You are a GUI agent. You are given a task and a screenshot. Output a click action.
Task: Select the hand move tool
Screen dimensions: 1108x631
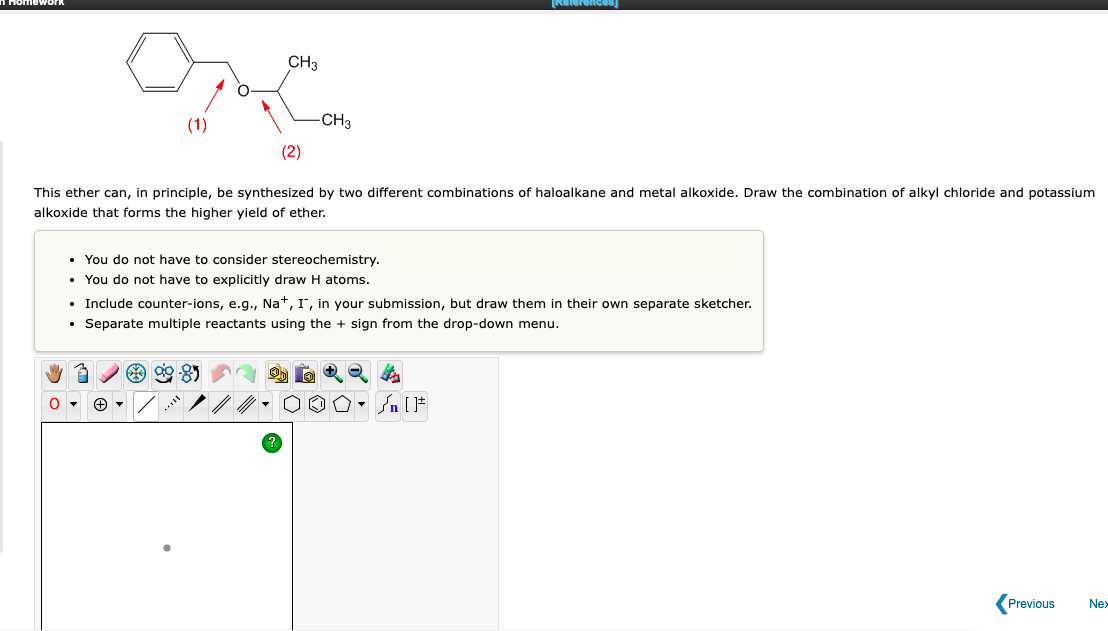(x=54, y=373)
